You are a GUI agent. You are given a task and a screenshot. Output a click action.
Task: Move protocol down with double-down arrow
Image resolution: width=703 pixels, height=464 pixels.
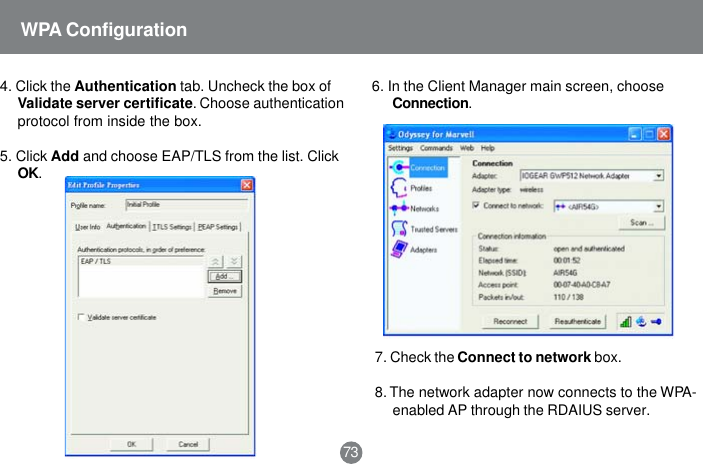tap(234, 261)
